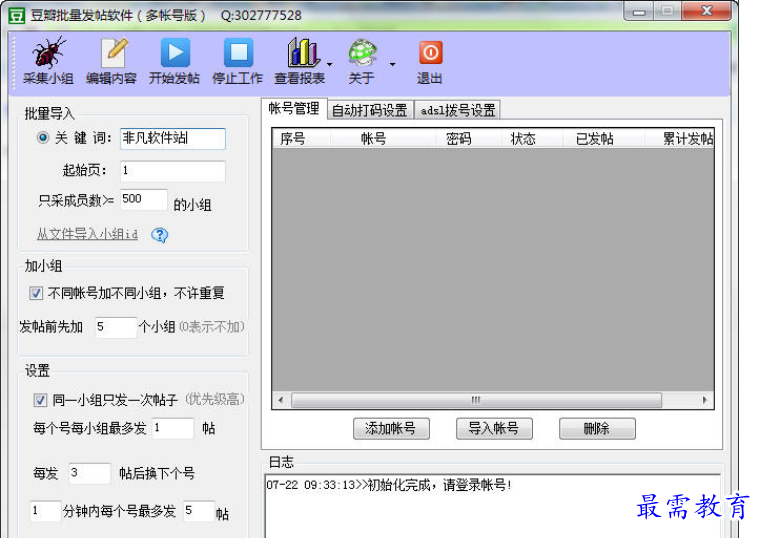Click the minutes field before 分钟内每个号最多发
The image size is (758, 538).
pyautogui.click(x=45, y=510)
